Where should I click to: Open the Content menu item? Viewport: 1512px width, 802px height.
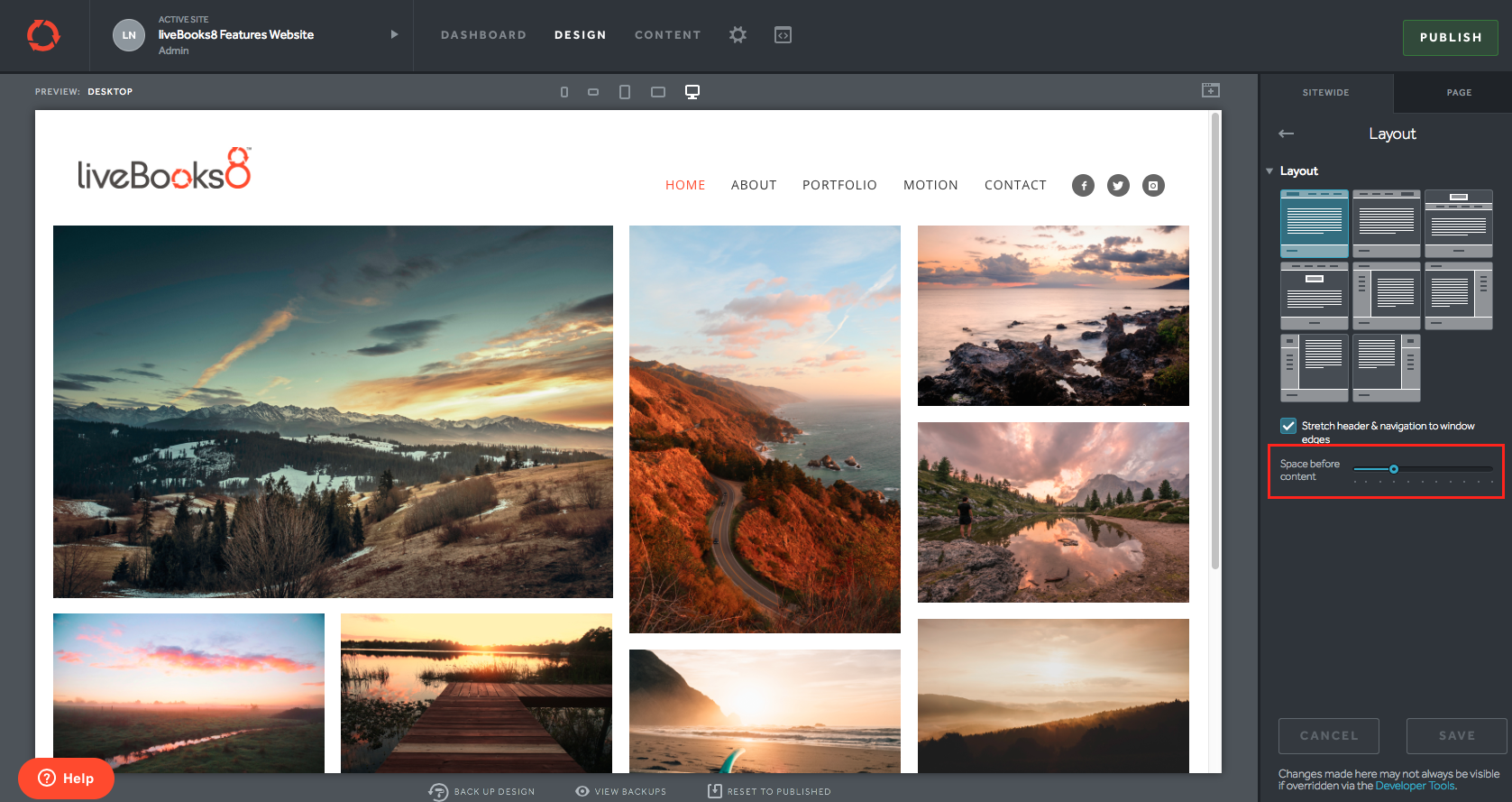(667, 35)
